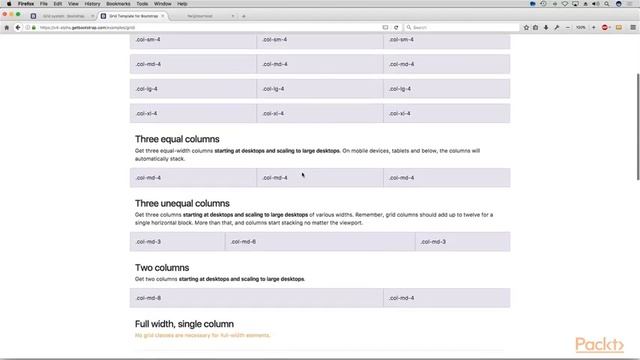
Task: Click the first .col-md-3 cell
Action: pyautogui.click(x=178, y=242)
